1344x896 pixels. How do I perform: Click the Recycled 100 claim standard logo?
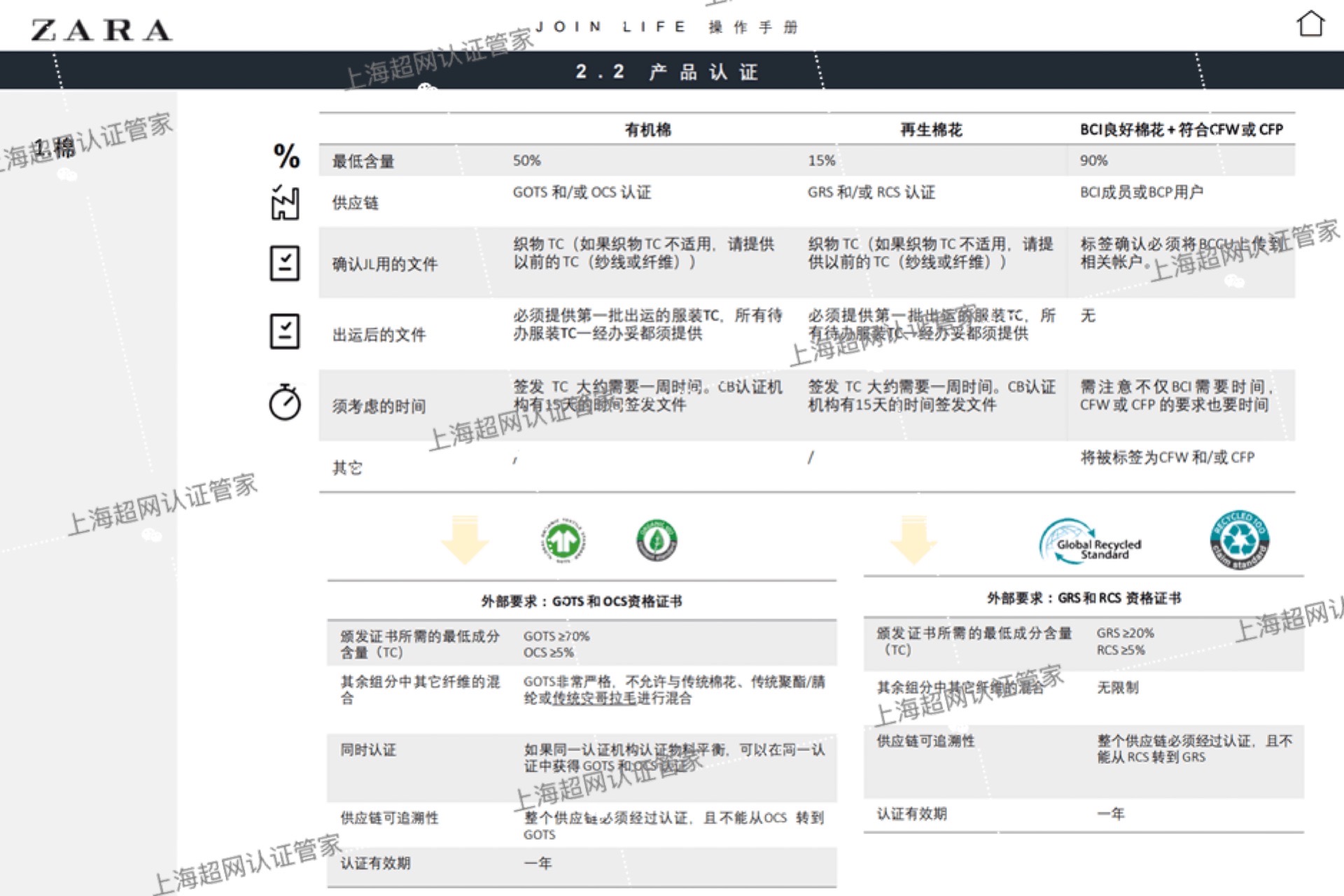[1240, 540]
